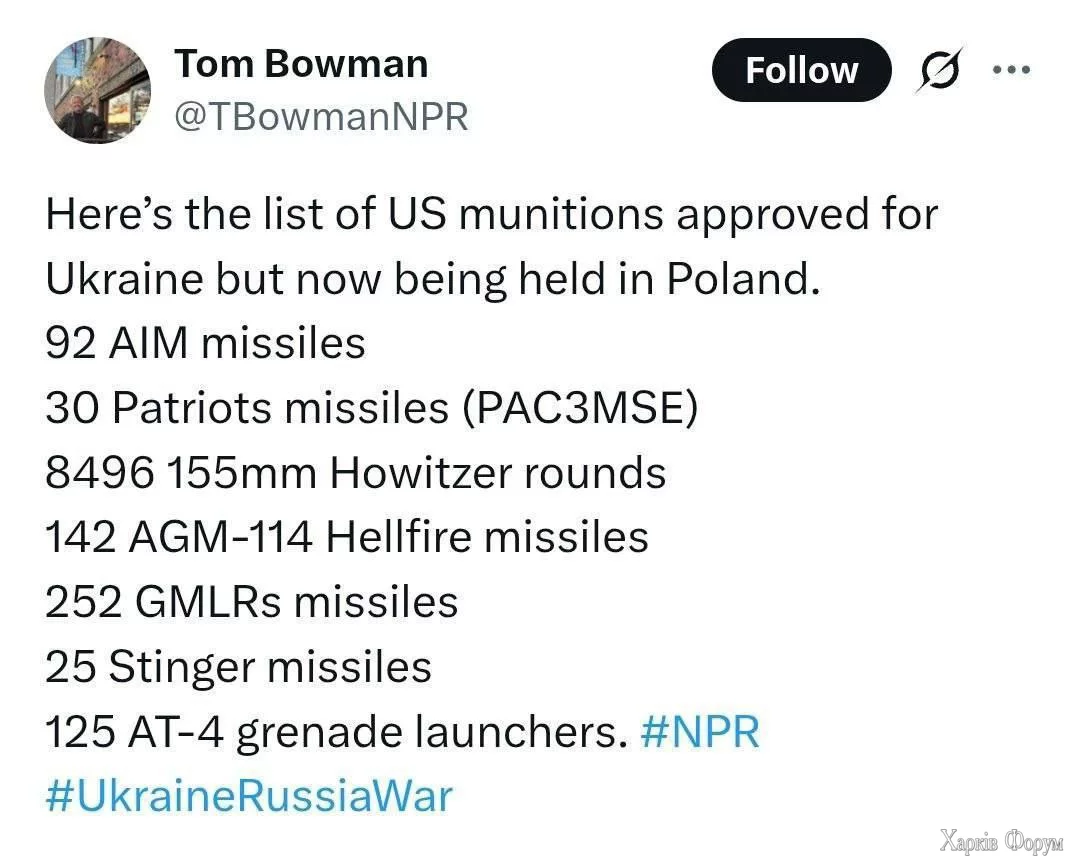Click the "92 AIM missiles" line
This screenshot has width=1080, height=866.
(205, 344)
